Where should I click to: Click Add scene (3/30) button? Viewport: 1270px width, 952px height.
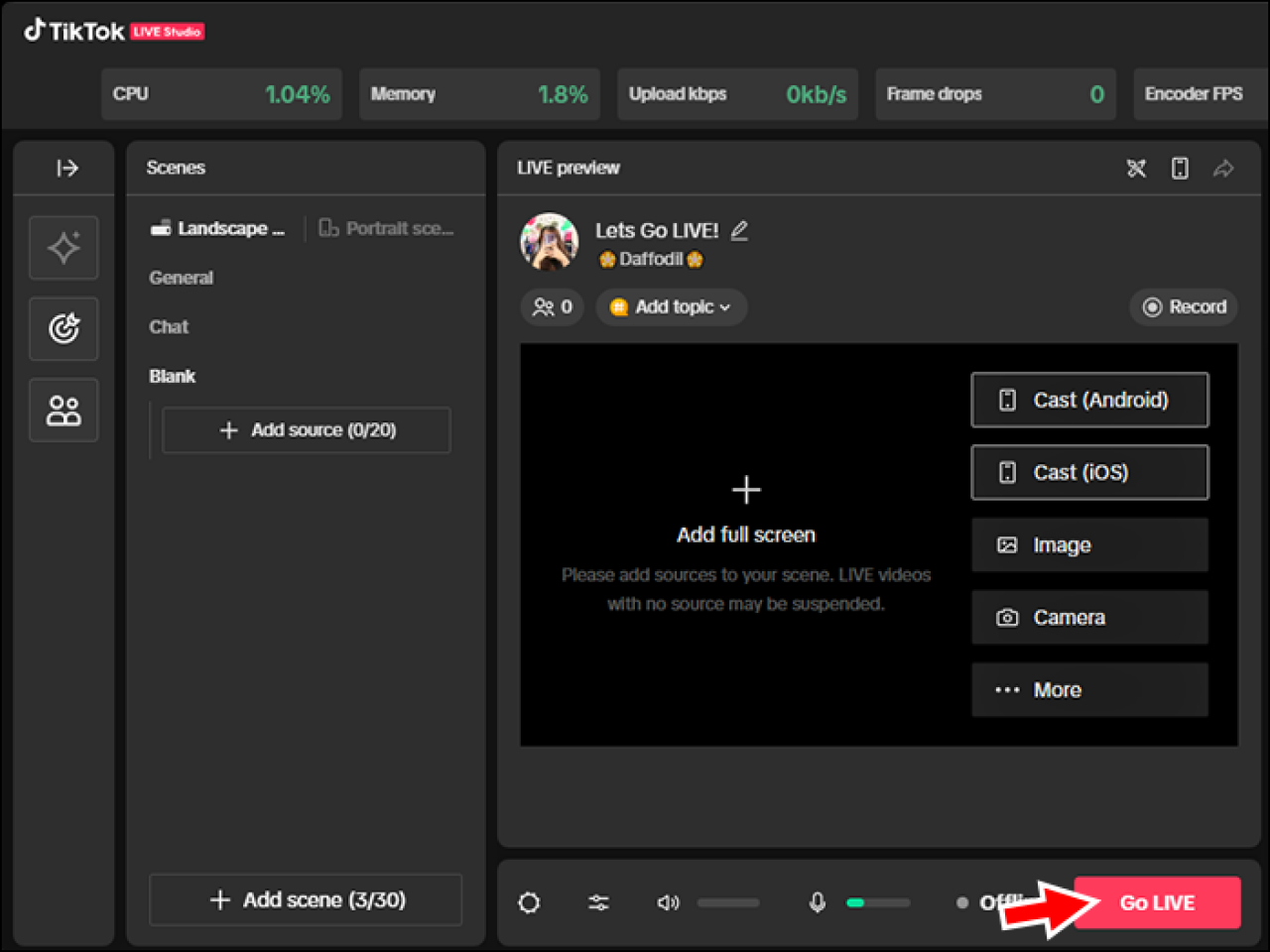(x=305, y=899)
